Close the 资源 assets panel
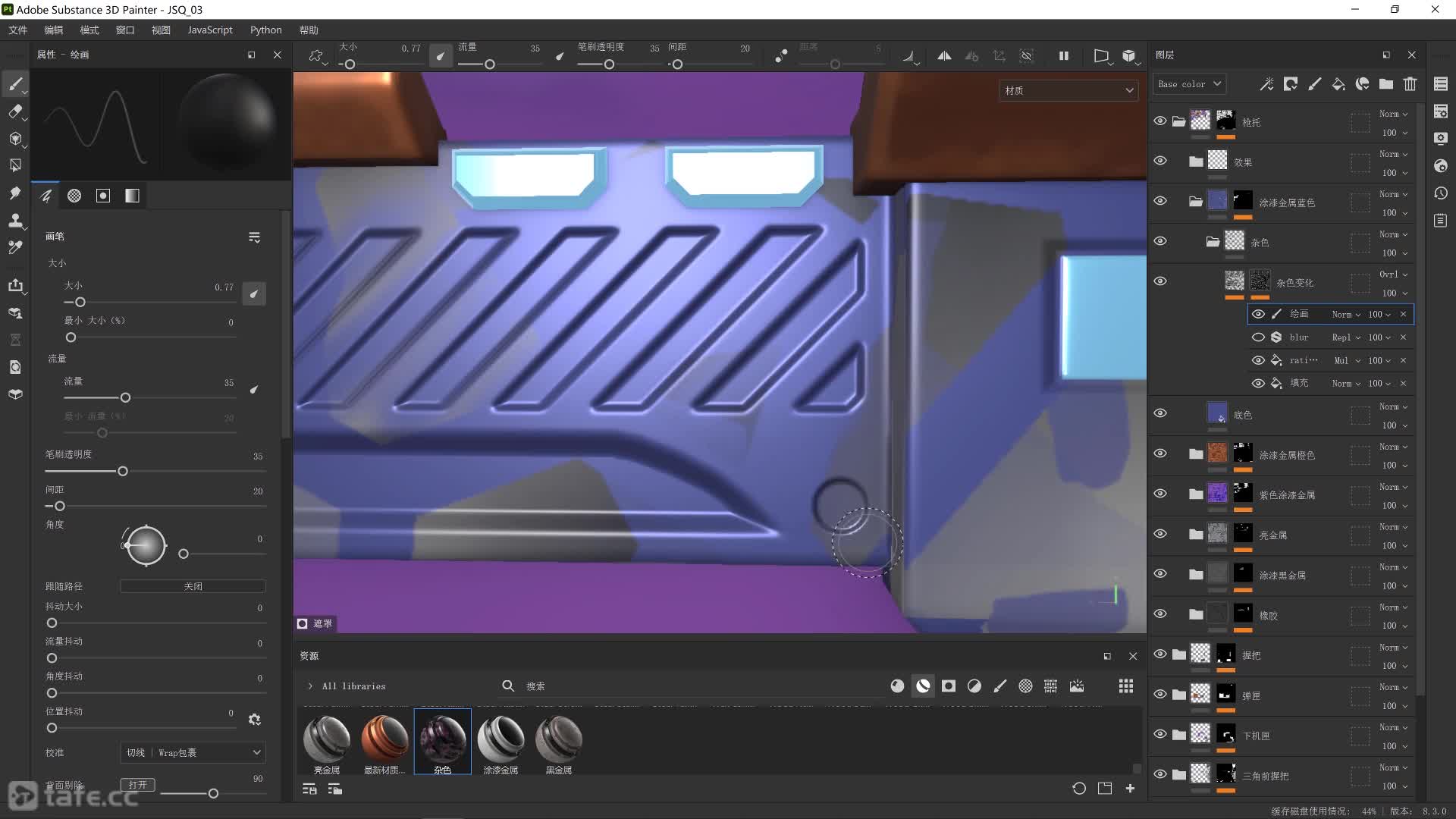This screenshot has height=819, width=1456. (x=1133, y=656)
